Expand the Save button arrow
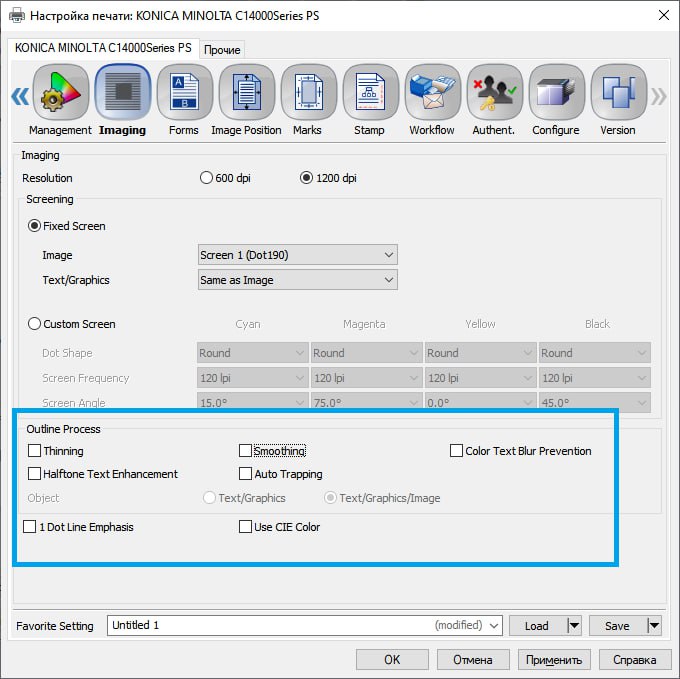680x679 pixels. coord(654,626)
